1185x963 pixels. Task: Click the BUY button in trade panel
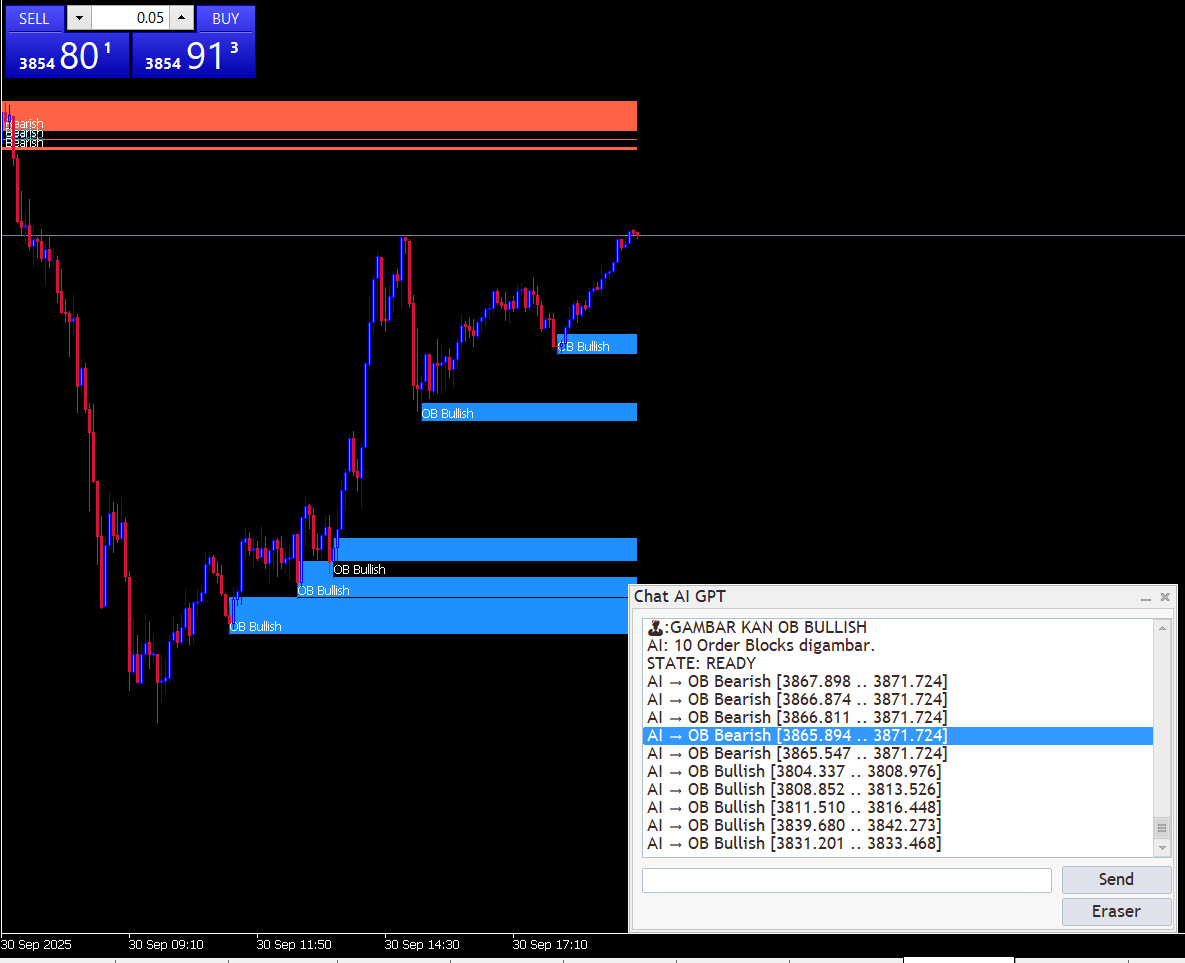pos(225,18)
